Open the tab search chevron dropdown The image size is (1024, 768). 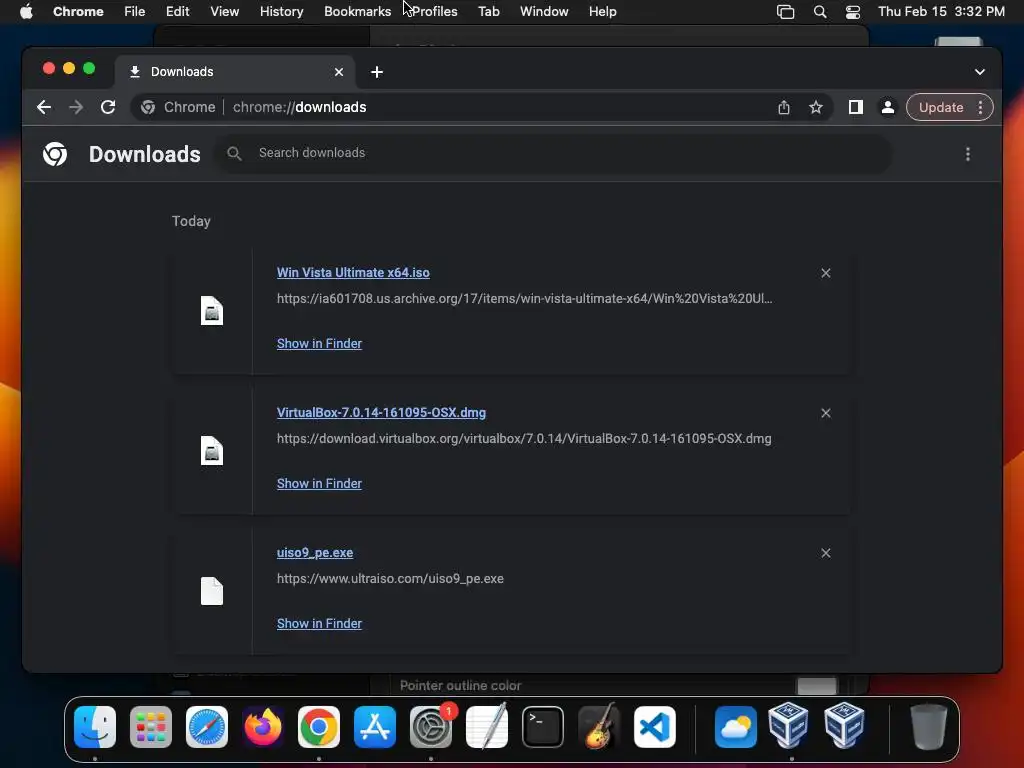pos(980,72)
